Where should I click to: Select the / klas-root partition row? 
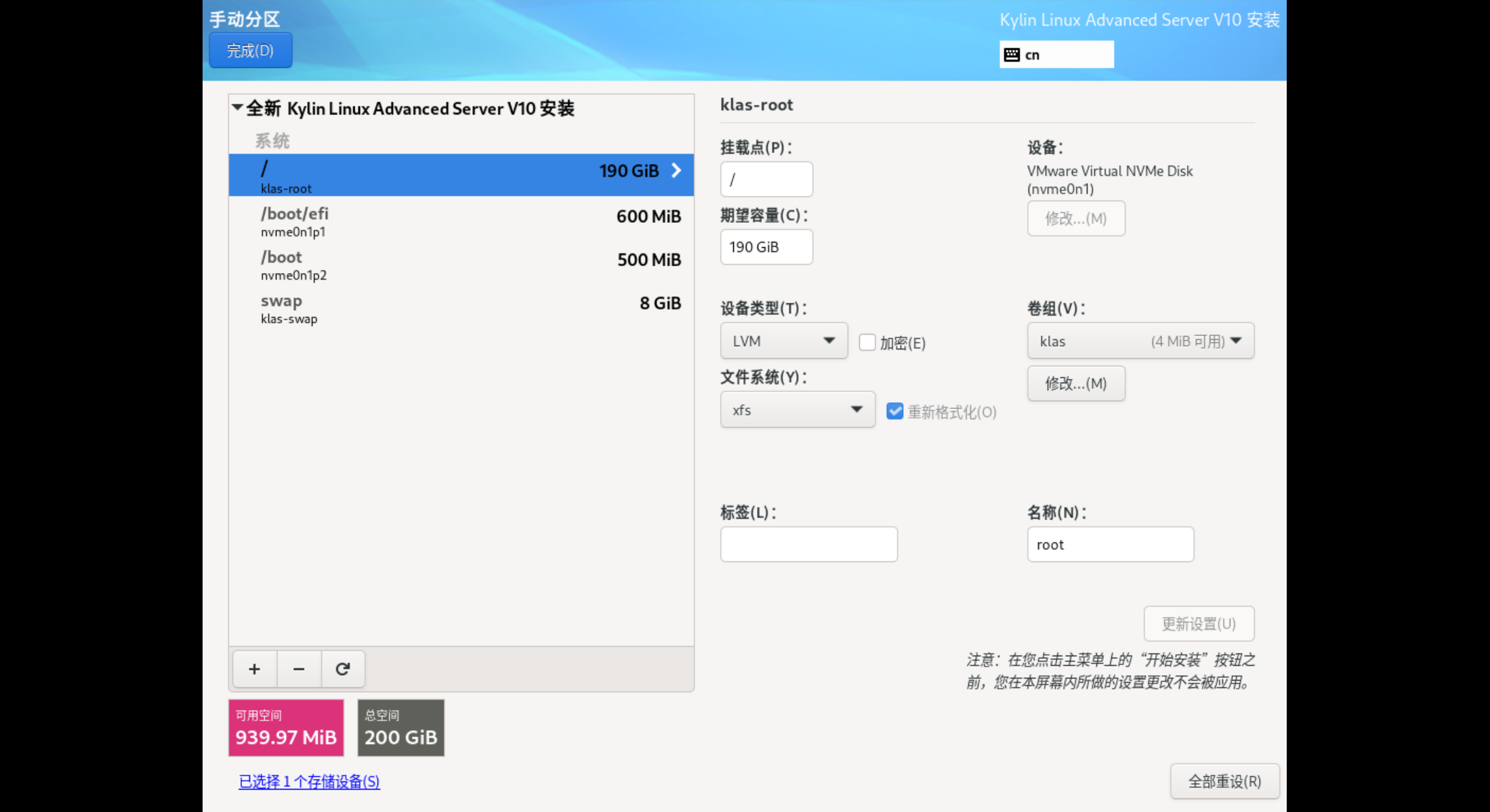pyautogui.click(x=461, y=175)
